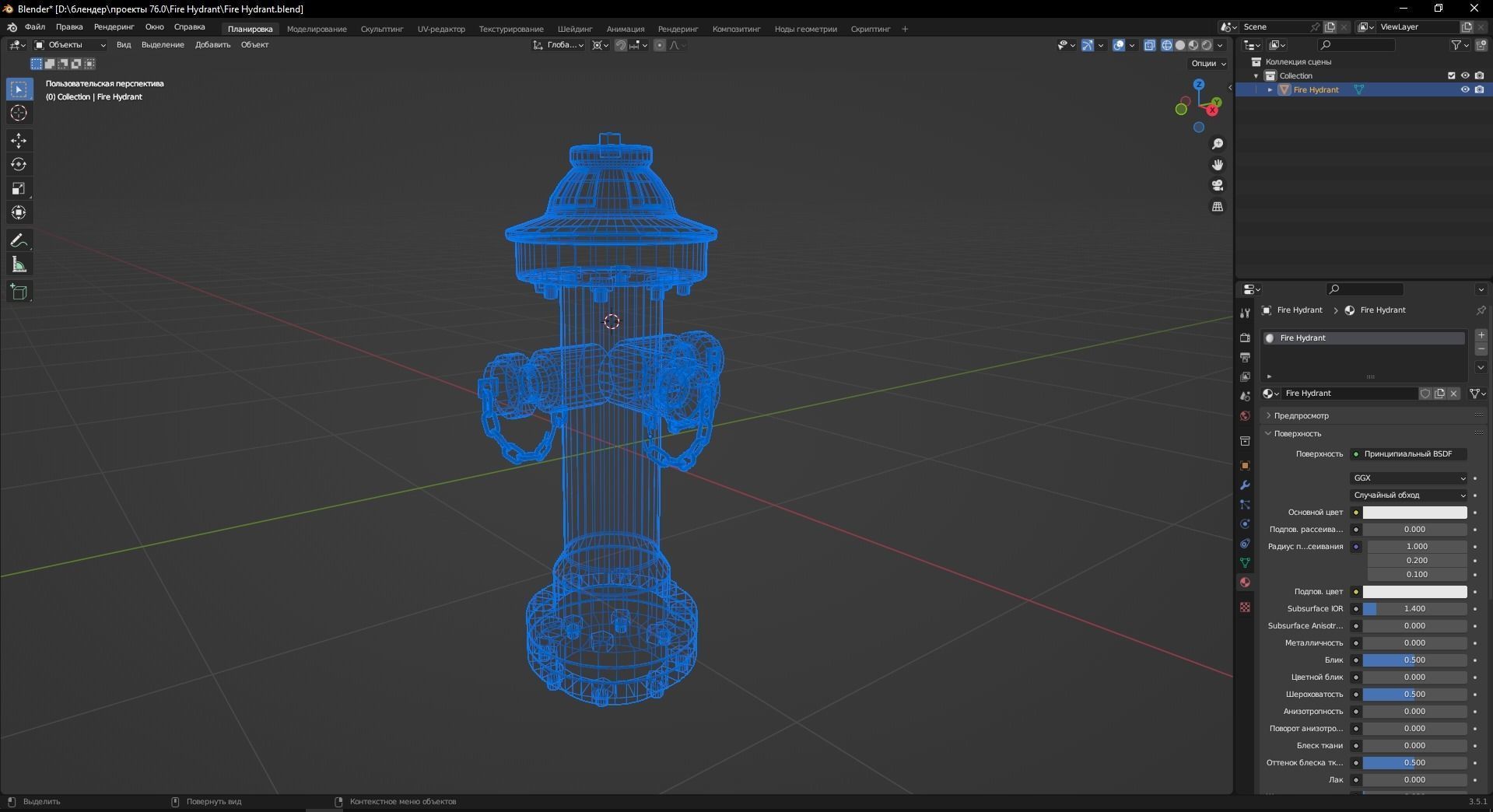
Task: Open the Глоба... transform orientation dropdown
Action: tap(559, 45)
